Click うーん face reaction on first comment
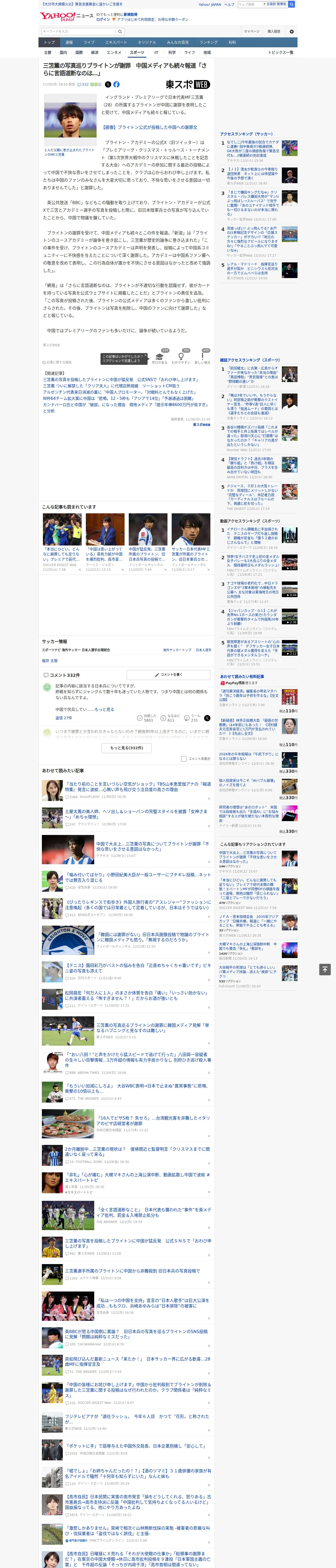 click(192, 718)
